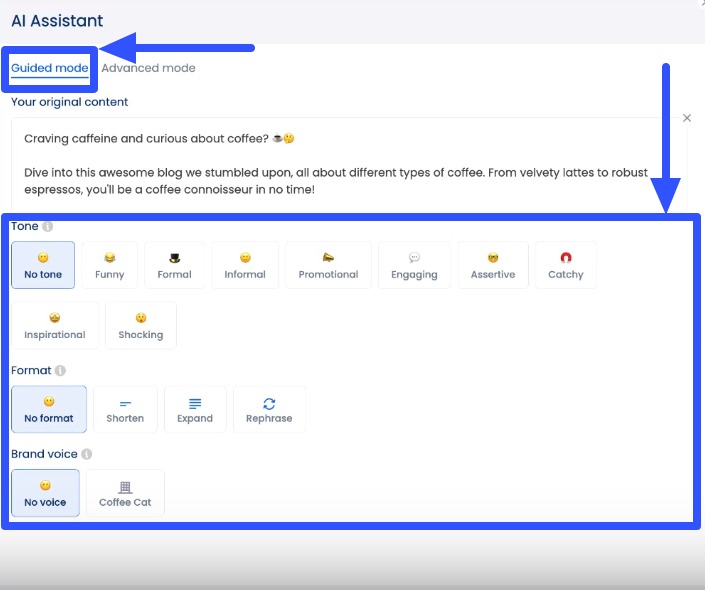The image size is (705, 590).
Task: Close the original content box
Action: [x=687, y=118]
